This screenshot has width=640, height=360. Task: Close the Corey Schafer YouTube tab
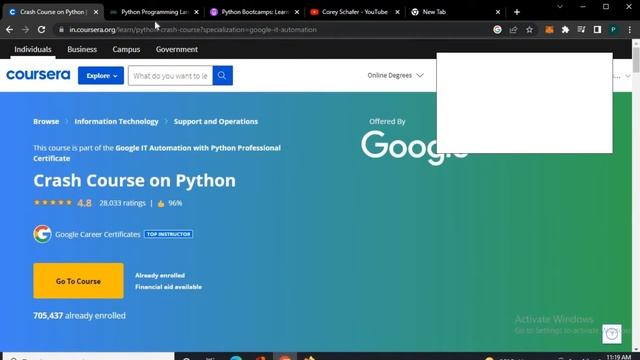(397, 12)
